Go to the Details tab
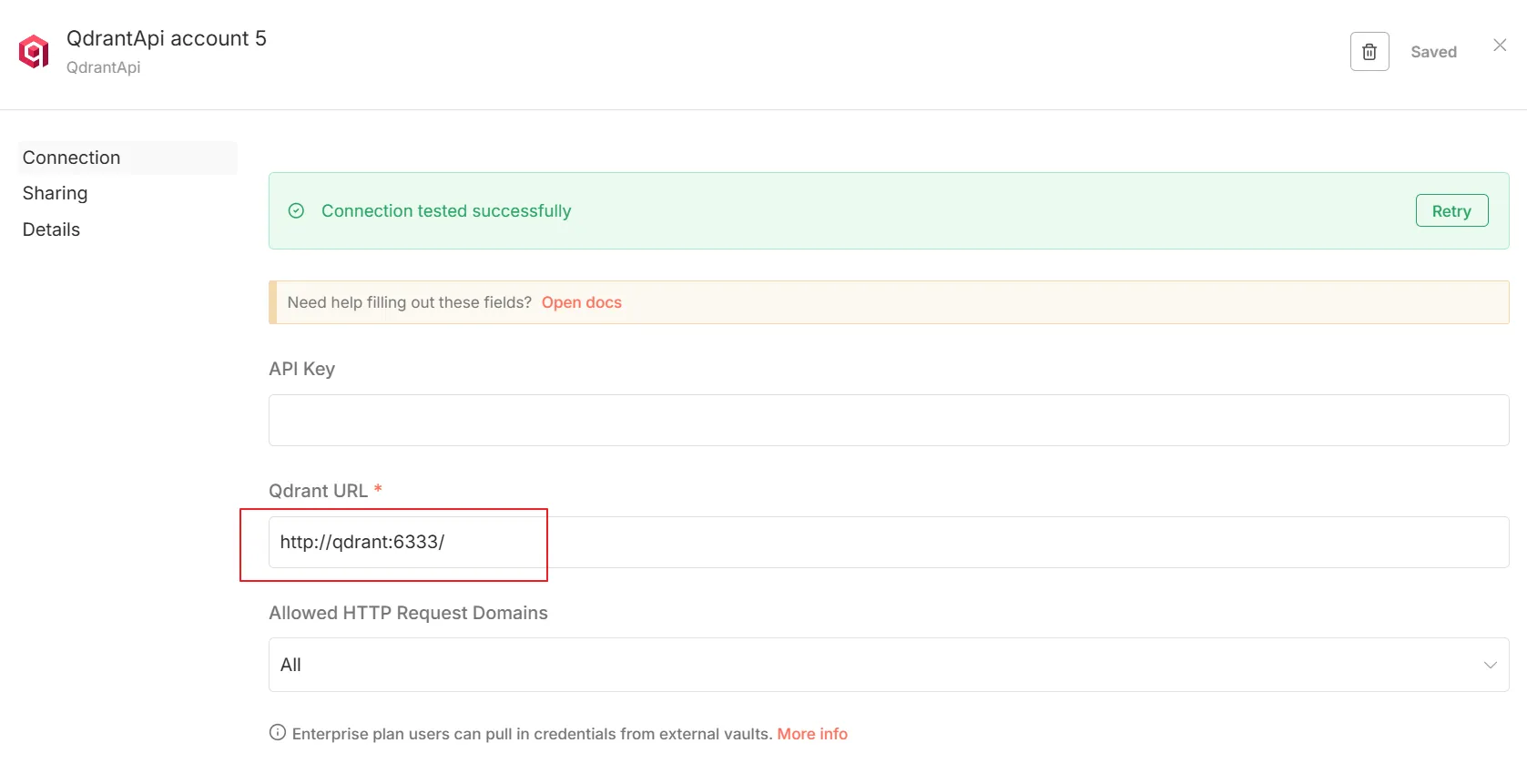The height and width of the screenshot is (784, 1527). pyautogui.click(x=51, y=229)
